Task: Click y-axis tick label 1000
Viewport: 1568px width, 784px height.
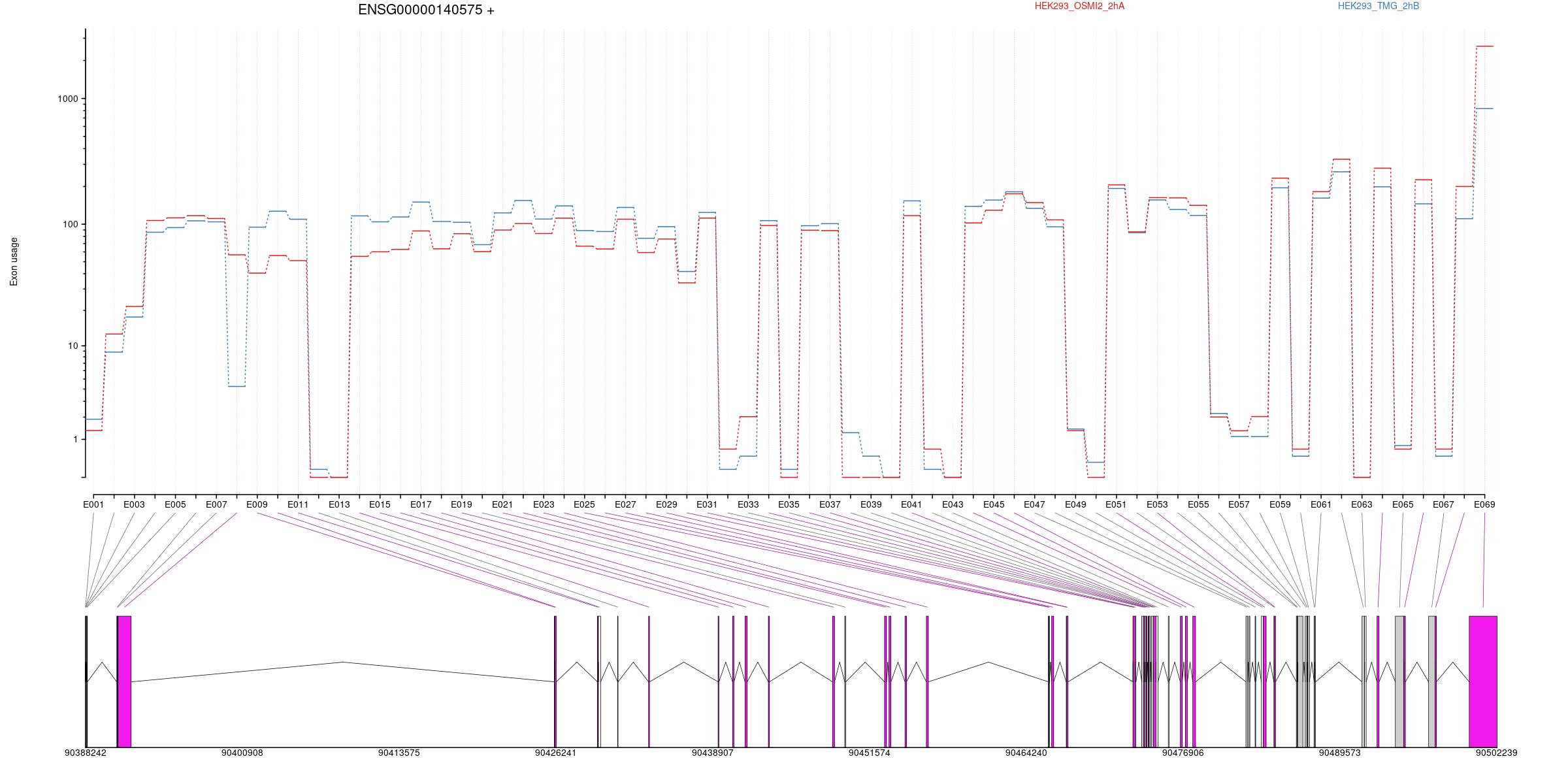Action: [x=68, y=99]
